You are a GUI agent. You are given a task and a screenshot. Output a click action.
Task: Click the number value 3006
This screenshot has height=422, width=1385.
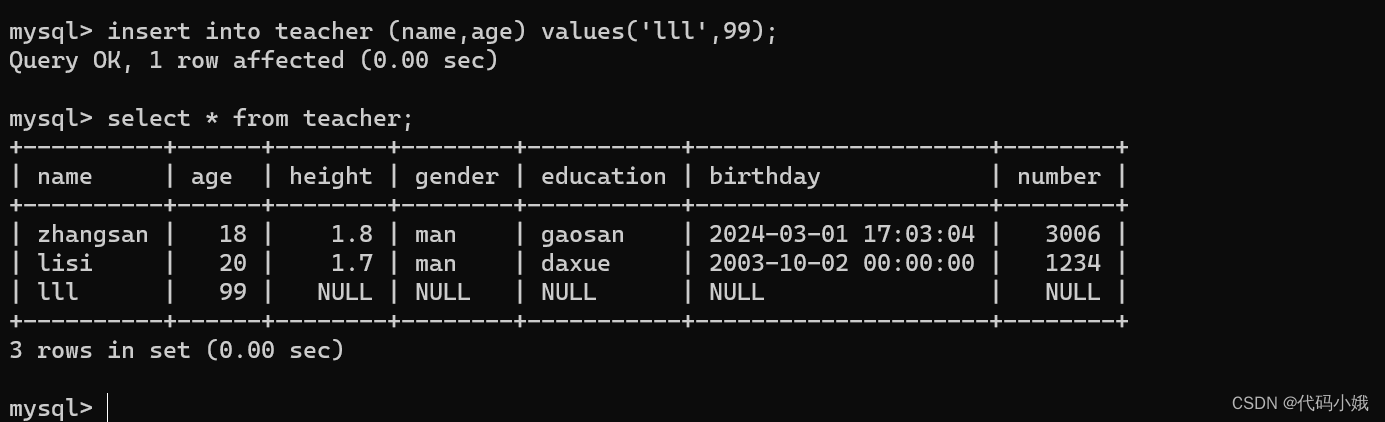[x=1072, y=234]
